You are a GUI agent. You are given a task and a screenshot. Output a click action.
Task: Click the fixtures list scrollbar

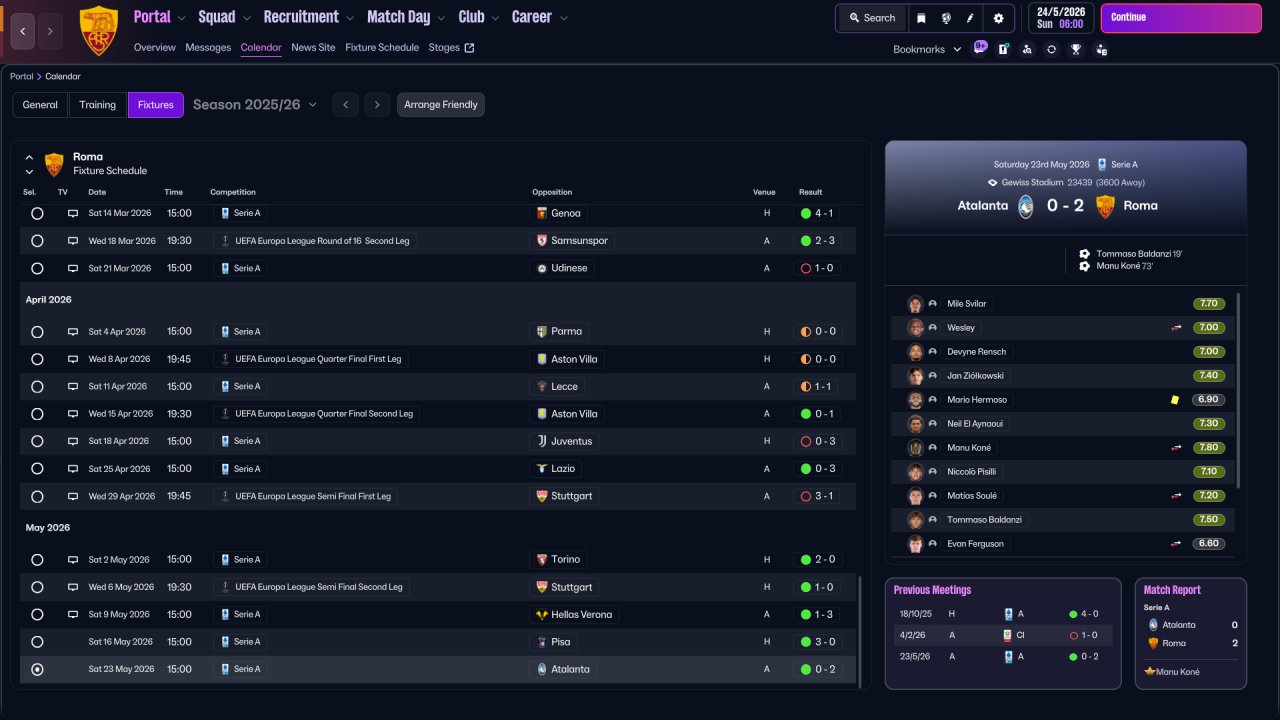[x=860, y=630]
